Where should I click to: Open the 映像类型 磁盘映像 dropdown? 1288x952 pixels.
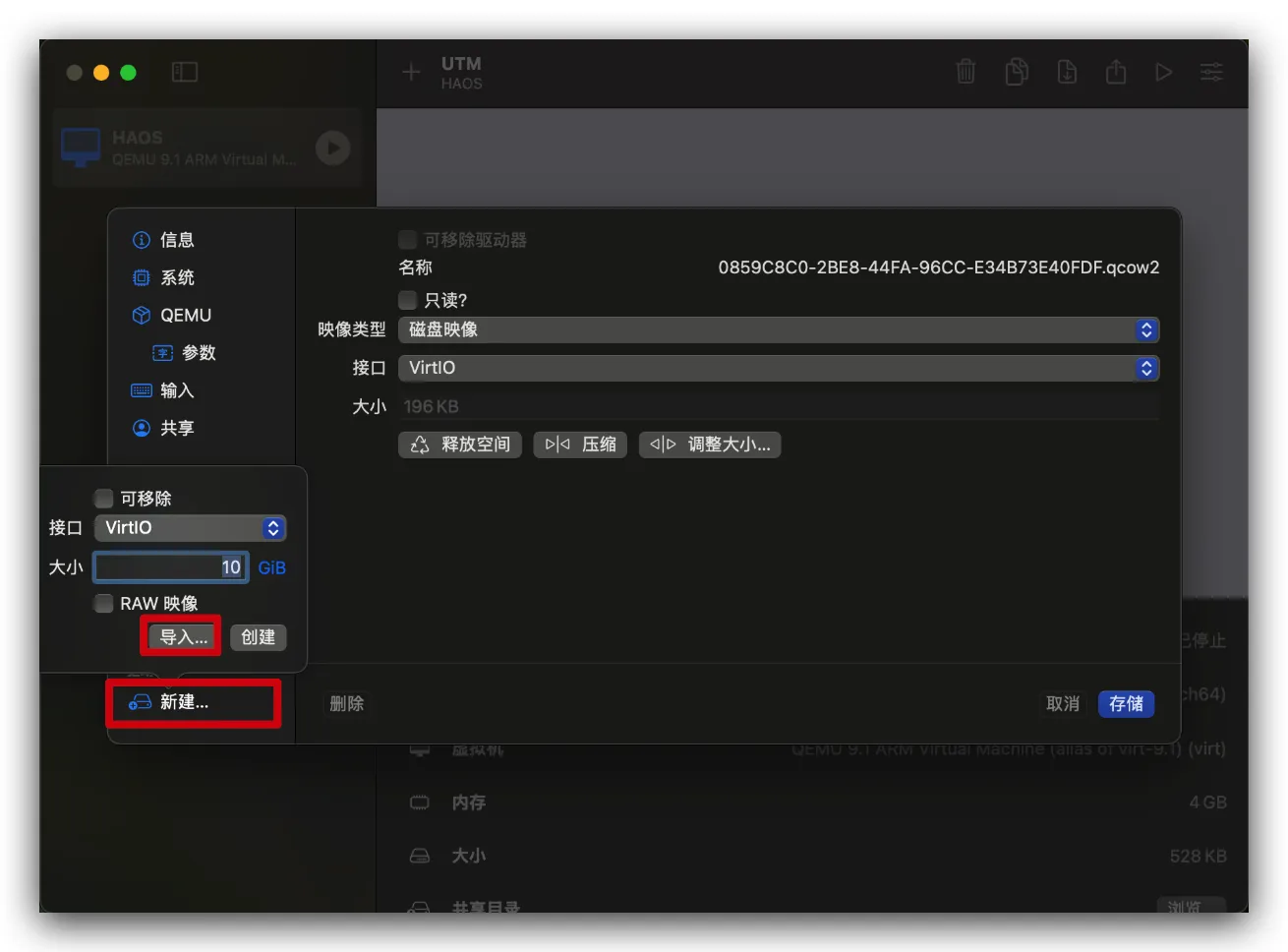[x=778, y=330]
